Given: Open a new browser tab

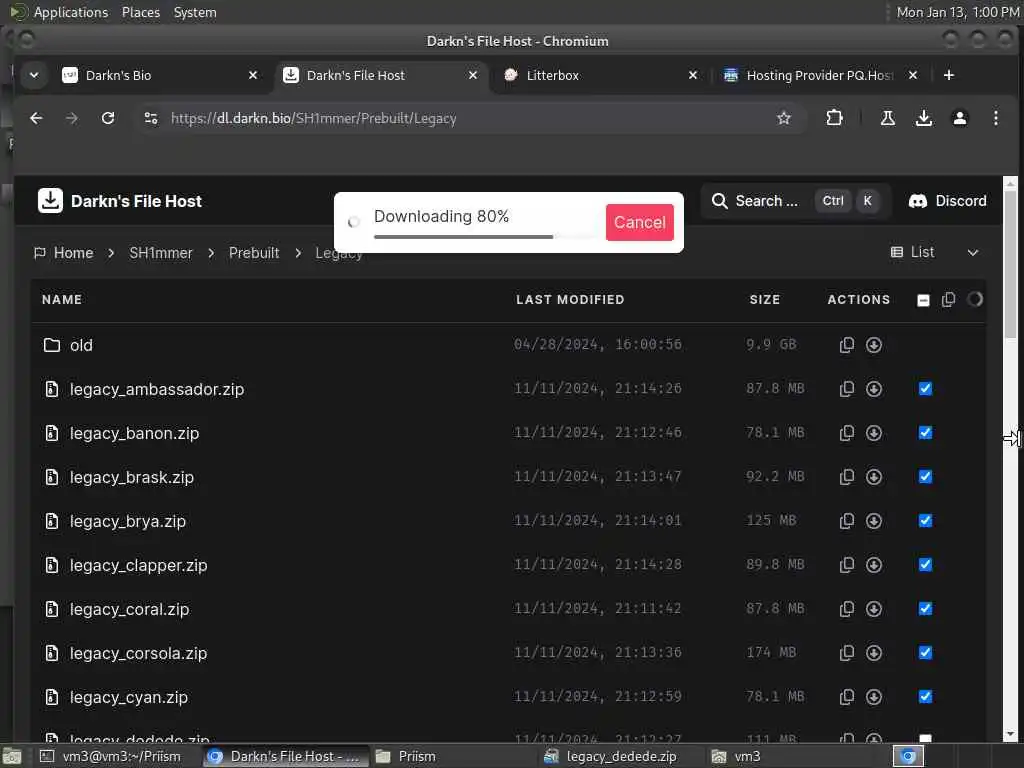Looking at the screenshot, I should pyautogui.click(x=949, y=75).
